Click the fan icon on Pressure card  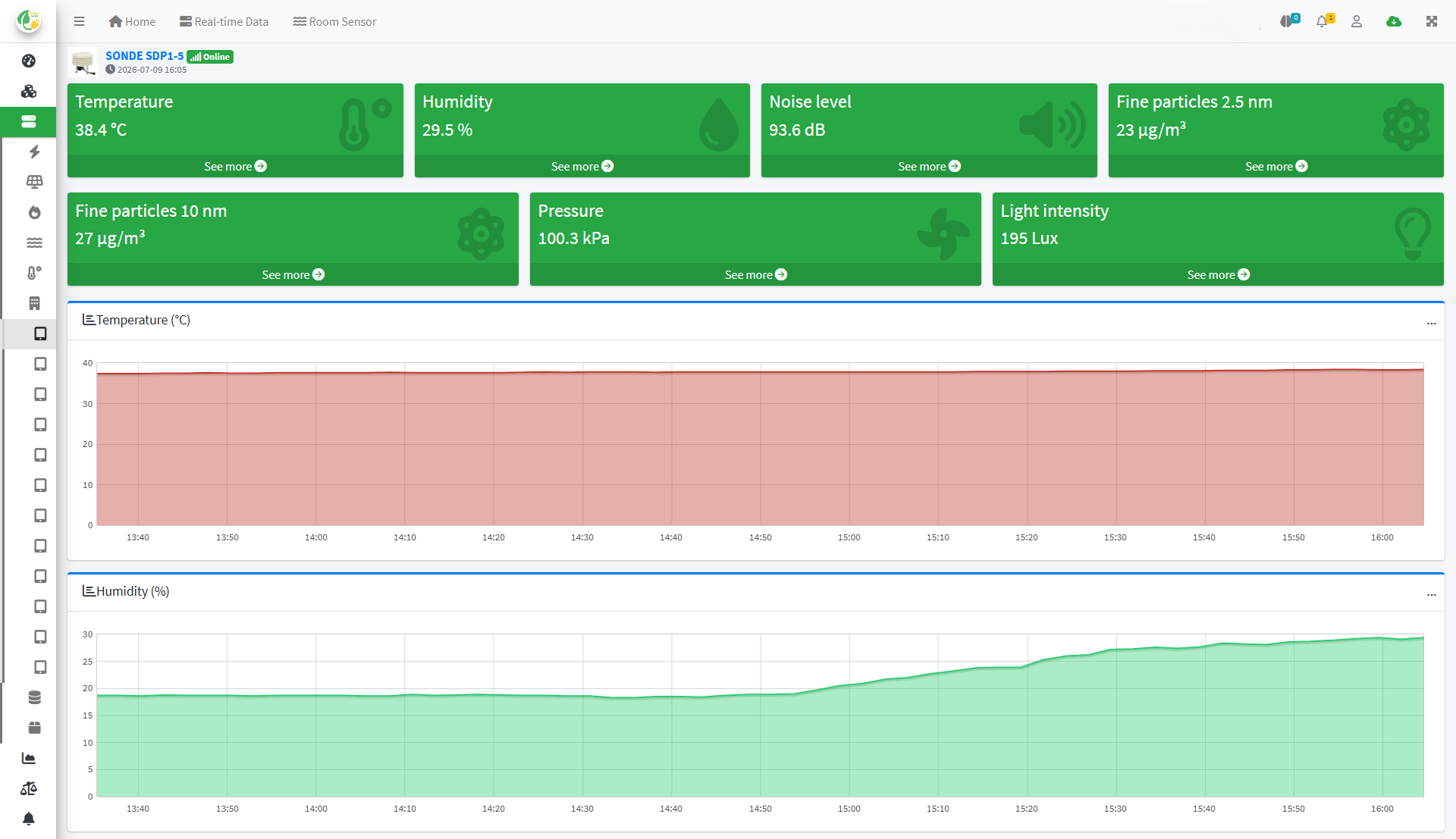tap(943, 233)
